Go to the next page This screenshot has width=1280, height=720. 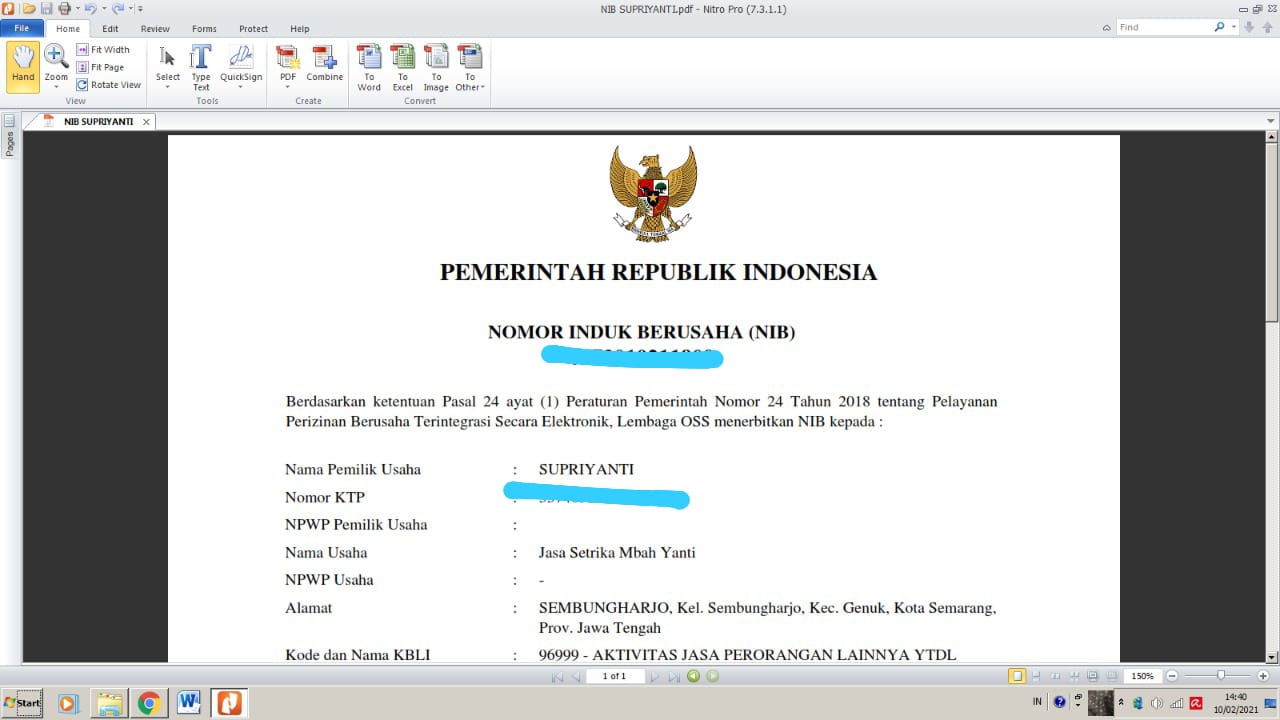[654, 676]
